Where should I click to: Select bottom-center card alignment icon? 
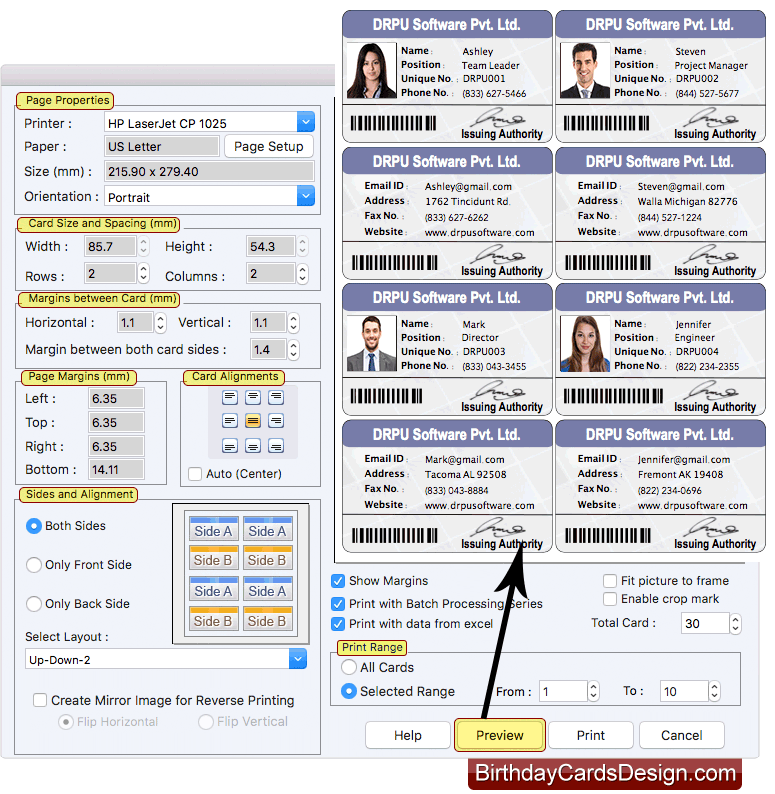tap(253, 446)
